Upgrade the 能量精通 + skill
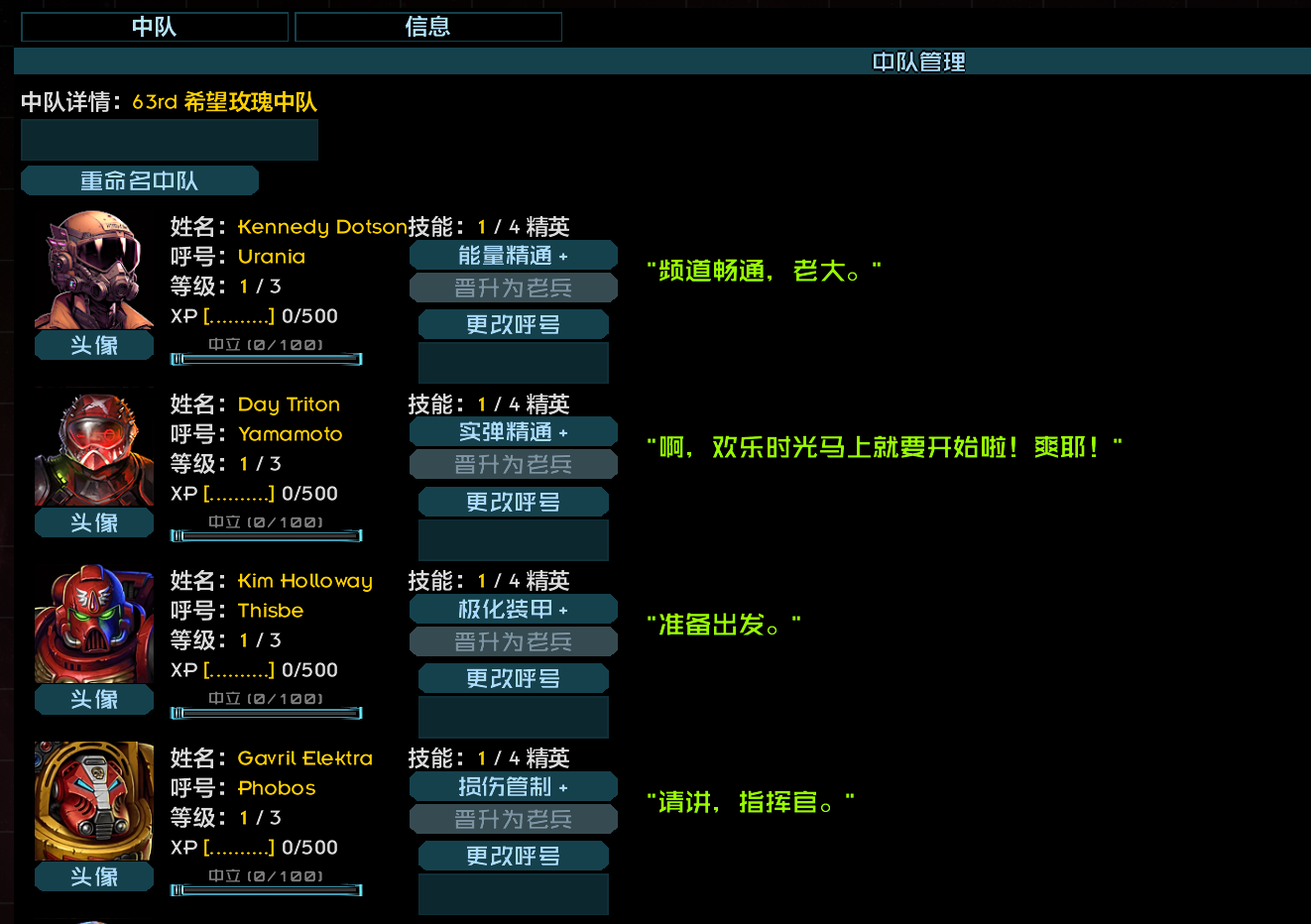Screen dimensions: 1311x924 (x=514, y=255)
